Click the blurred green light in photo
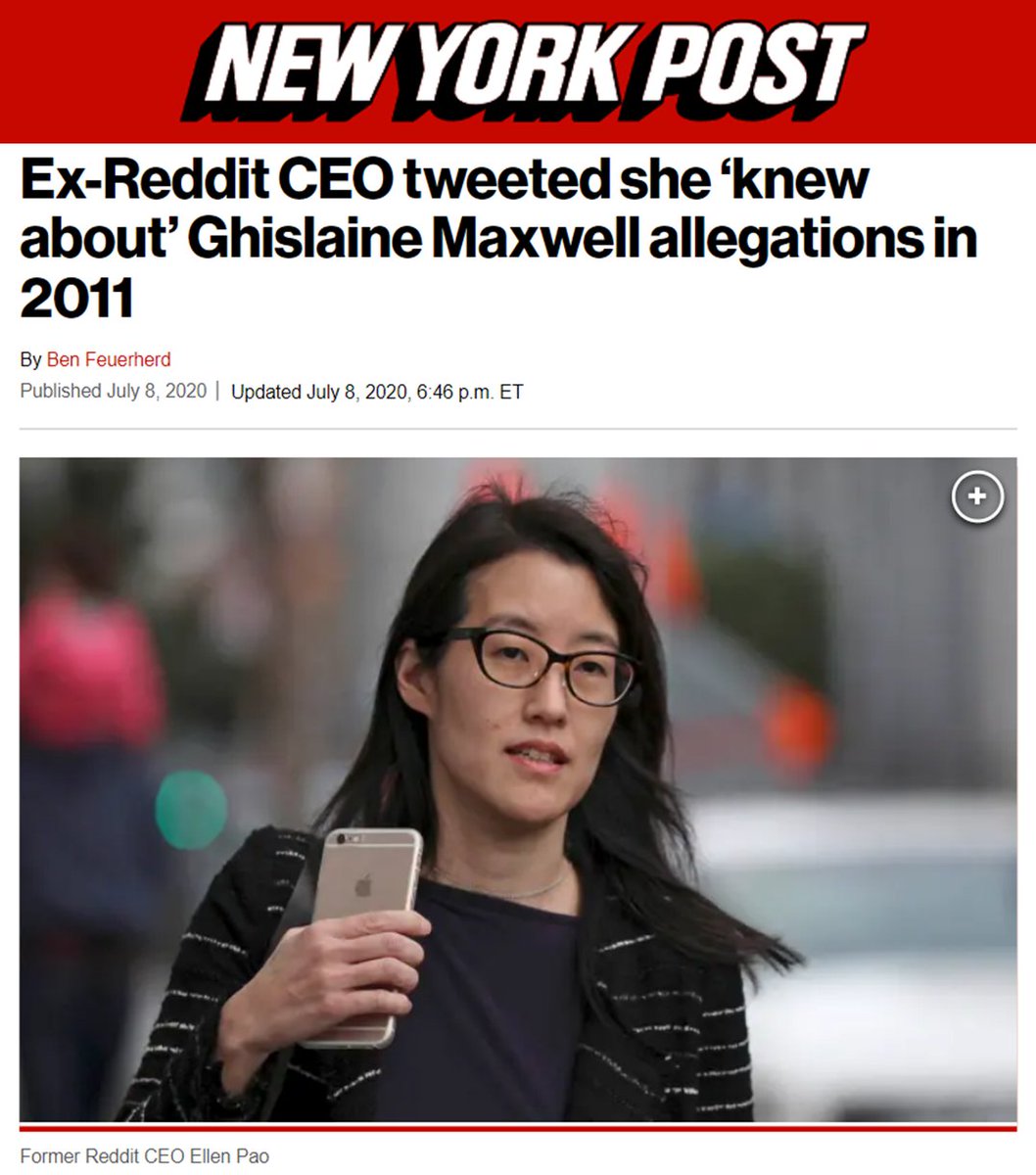Screen dimensions: 1036x1175 coord(191,809)
